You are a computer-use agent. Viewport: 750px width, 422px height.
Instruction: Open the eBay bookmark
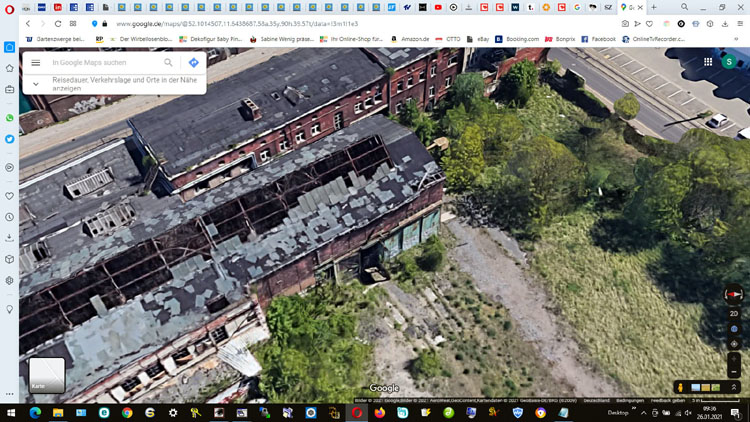click(x=477, y=39)
